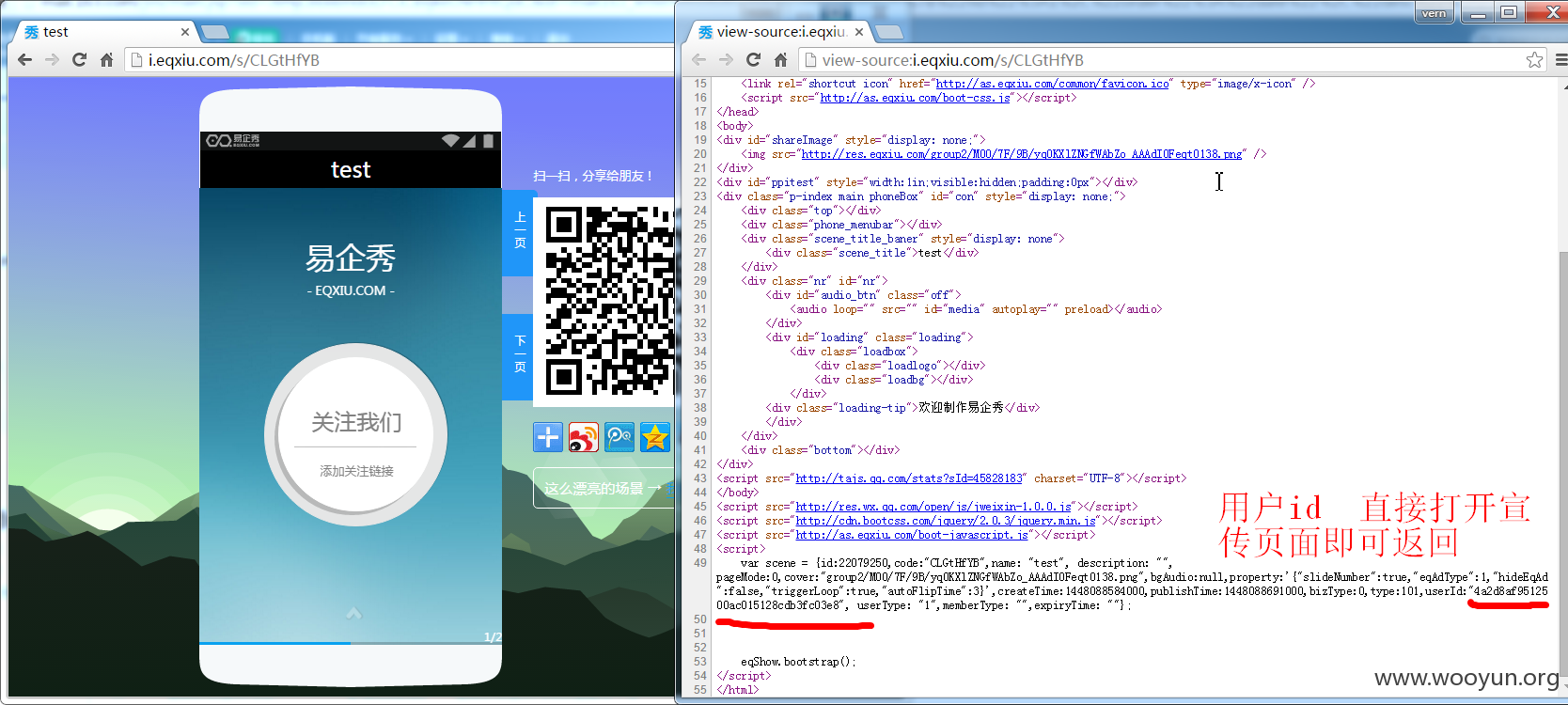This screenshot has width=1568, height=705.
Task: Open the favicon.ico link in the source
Action: pyautogui.click(x=1053, y=84)
